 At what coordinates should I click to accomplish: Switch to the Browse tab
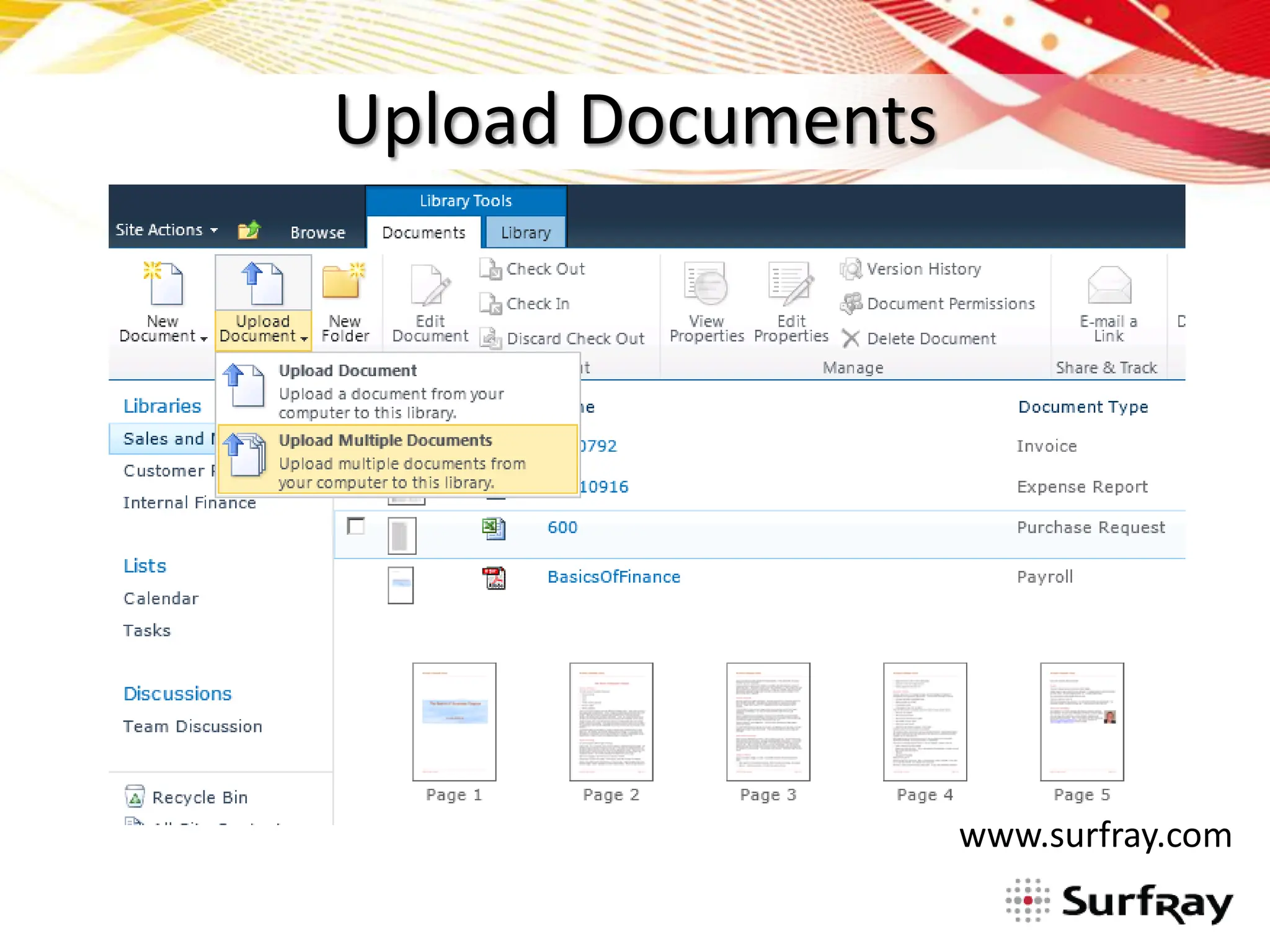[x=317, y=232]
